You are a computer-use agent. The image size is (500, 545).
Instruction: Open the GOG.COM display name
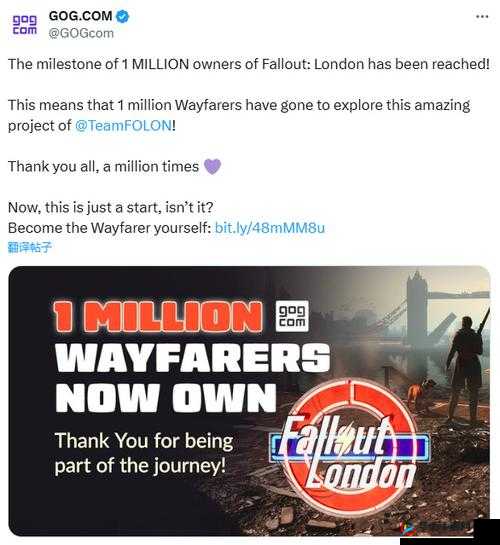tap(80, 16)
